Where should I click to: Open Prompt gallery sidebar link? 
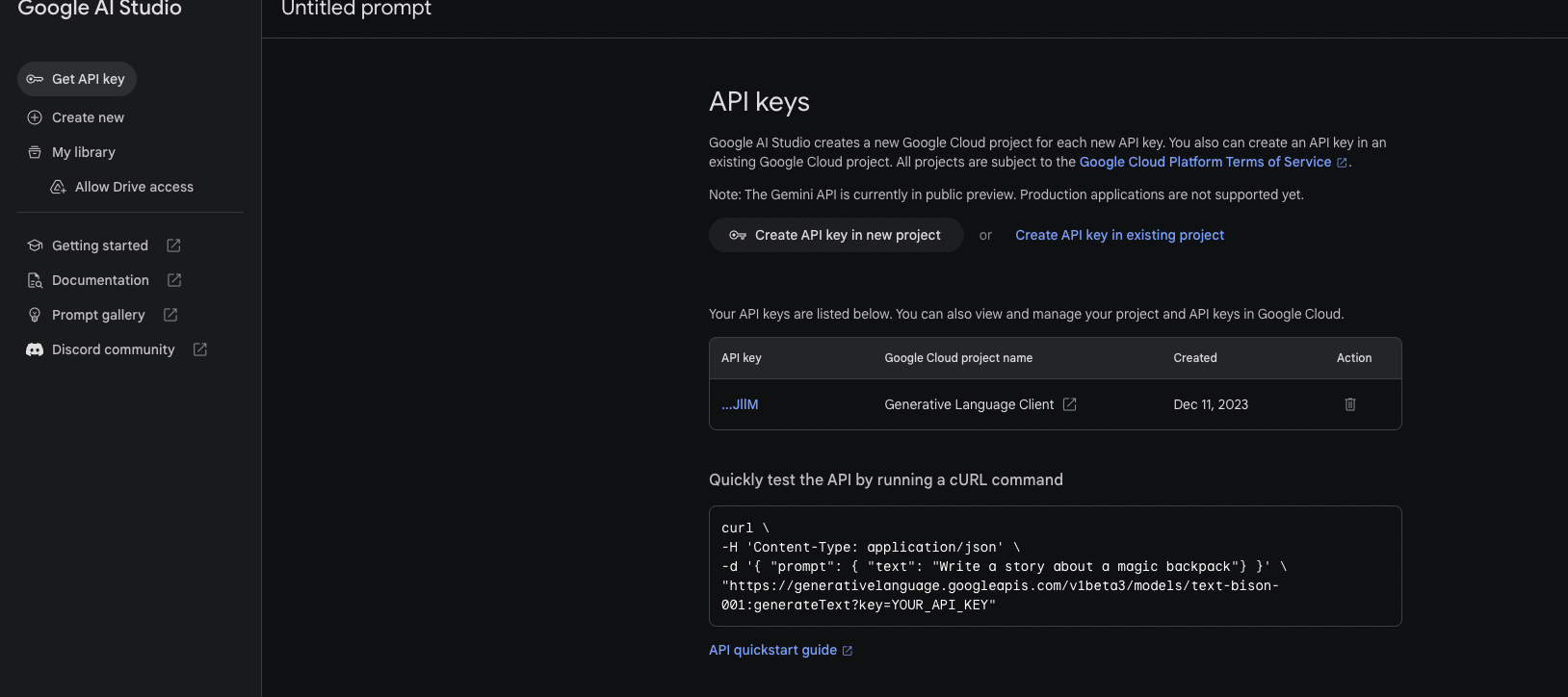98,315
